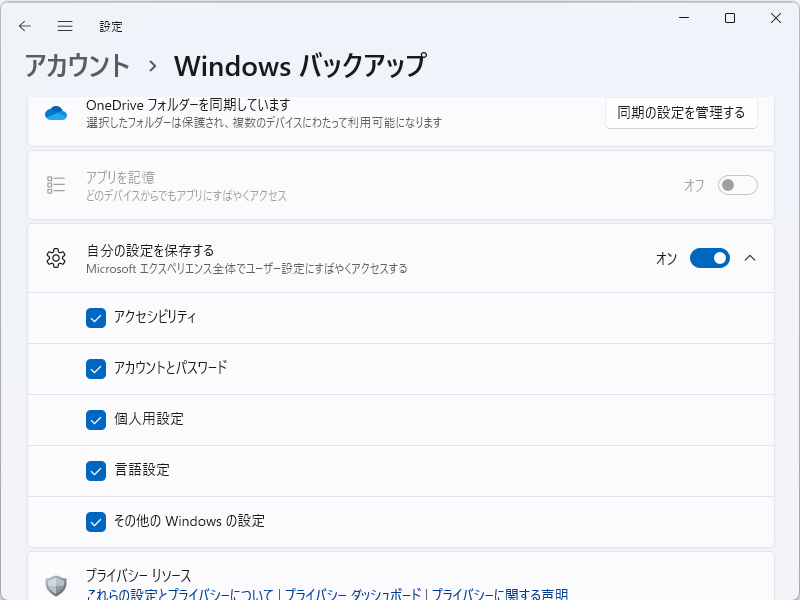Toggle 自分の設定を保存する off
Viewport: 800px width, 600px height.
709,257
